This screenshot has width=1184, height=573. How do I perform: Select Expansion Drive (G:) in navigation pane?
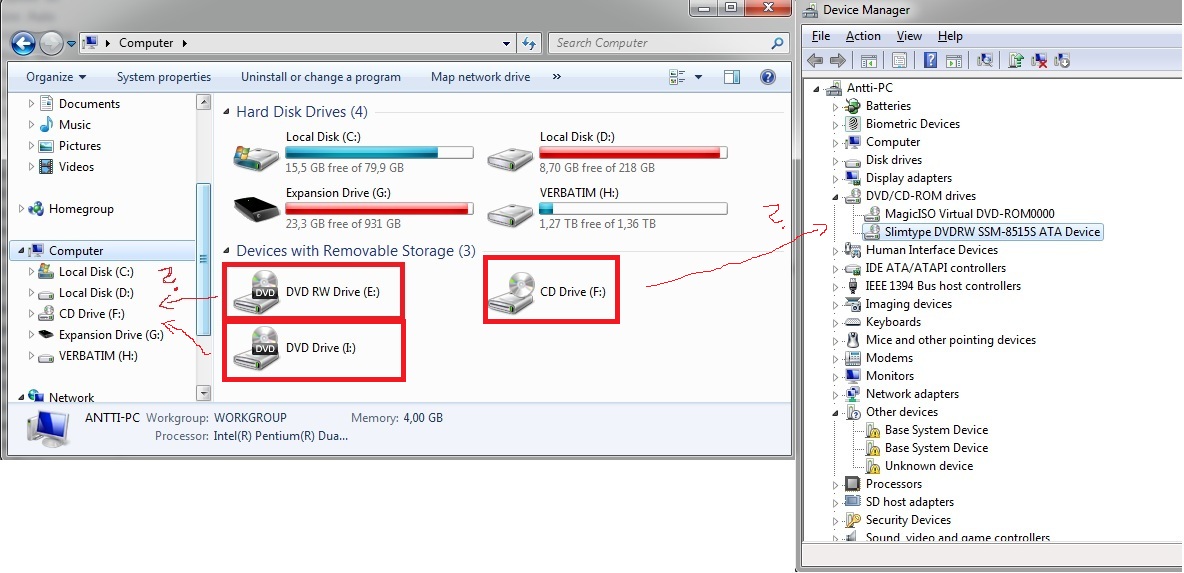pyautogui.click(x=111, y=334)
